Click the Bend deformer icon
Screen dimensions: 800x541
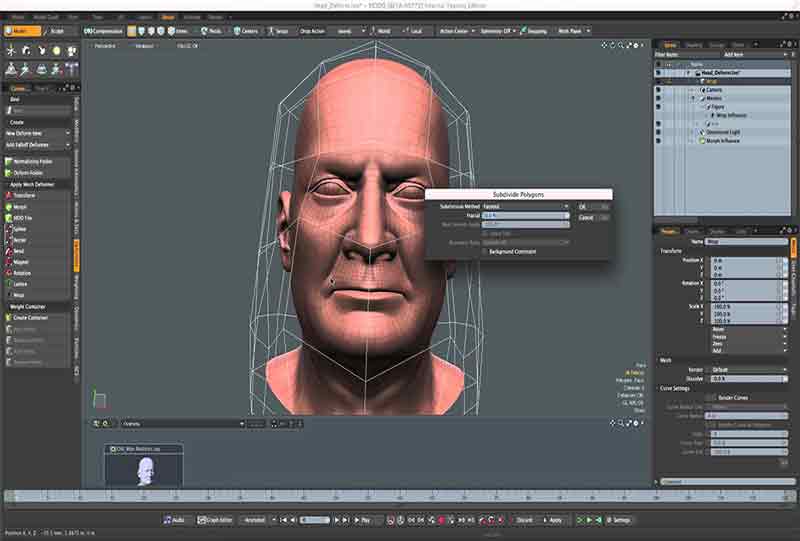coord(8,251)
